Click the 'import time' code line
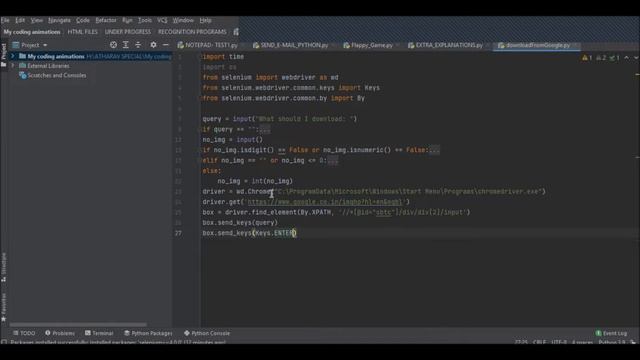Image resolution: width=640 pixels, height=360 pixels. point(223,57)
